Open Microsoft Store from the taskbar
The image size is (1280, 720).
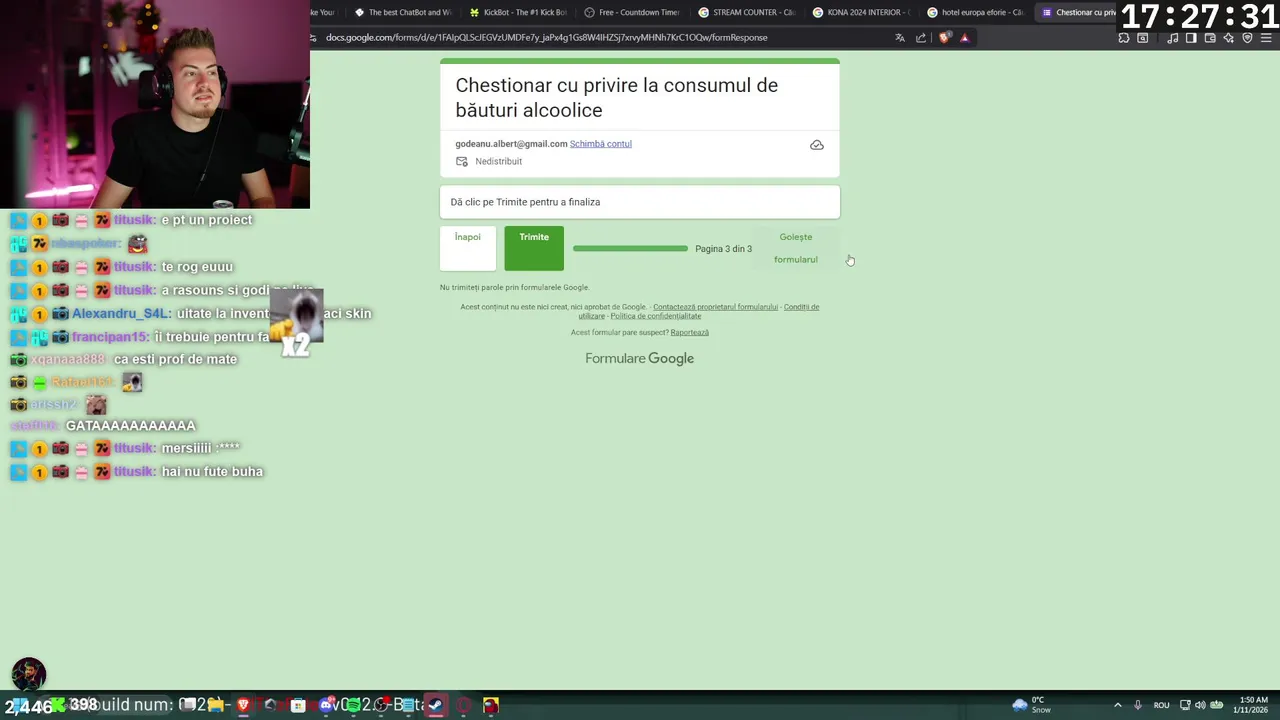coord(298,705)
